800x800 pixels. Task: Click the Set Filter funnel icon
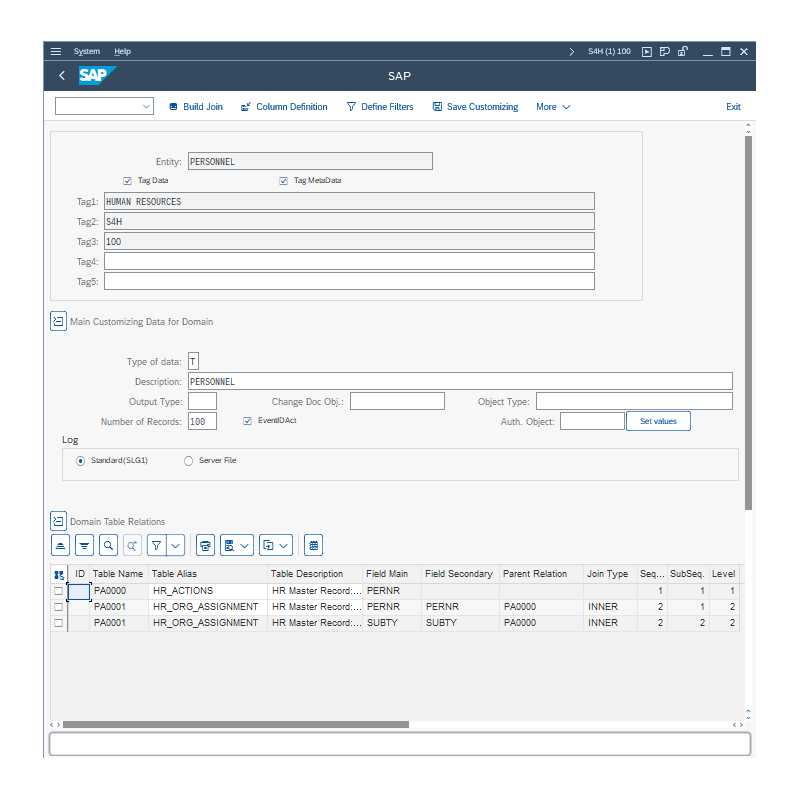pos(156,545)
